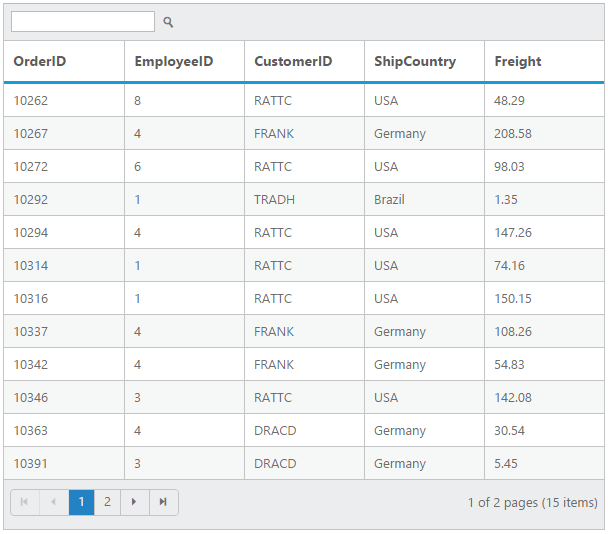
Task: Click the OrderID 10391 cell
Action: 31,463
